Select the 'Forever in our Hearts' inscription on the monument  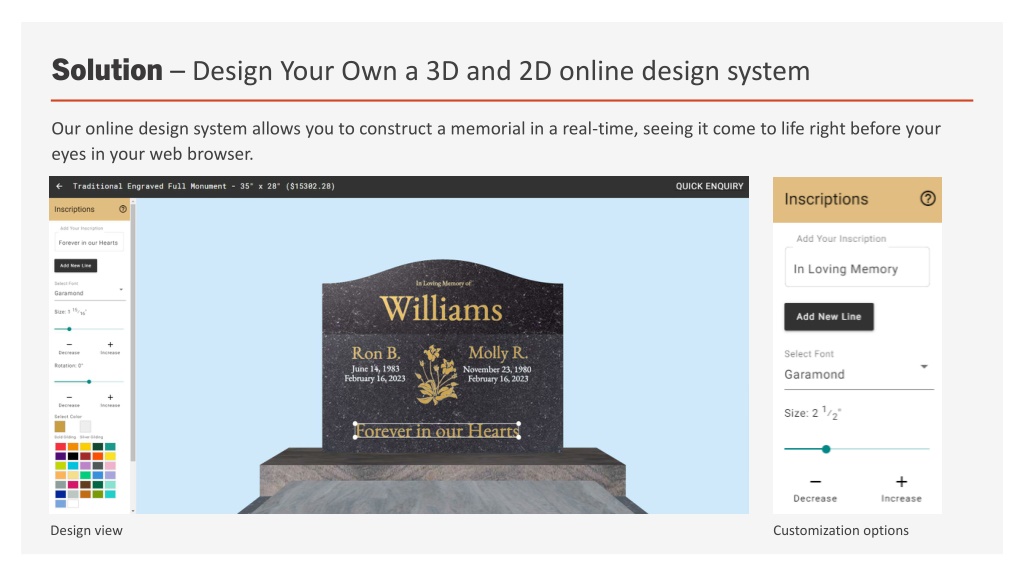[437, 431]
